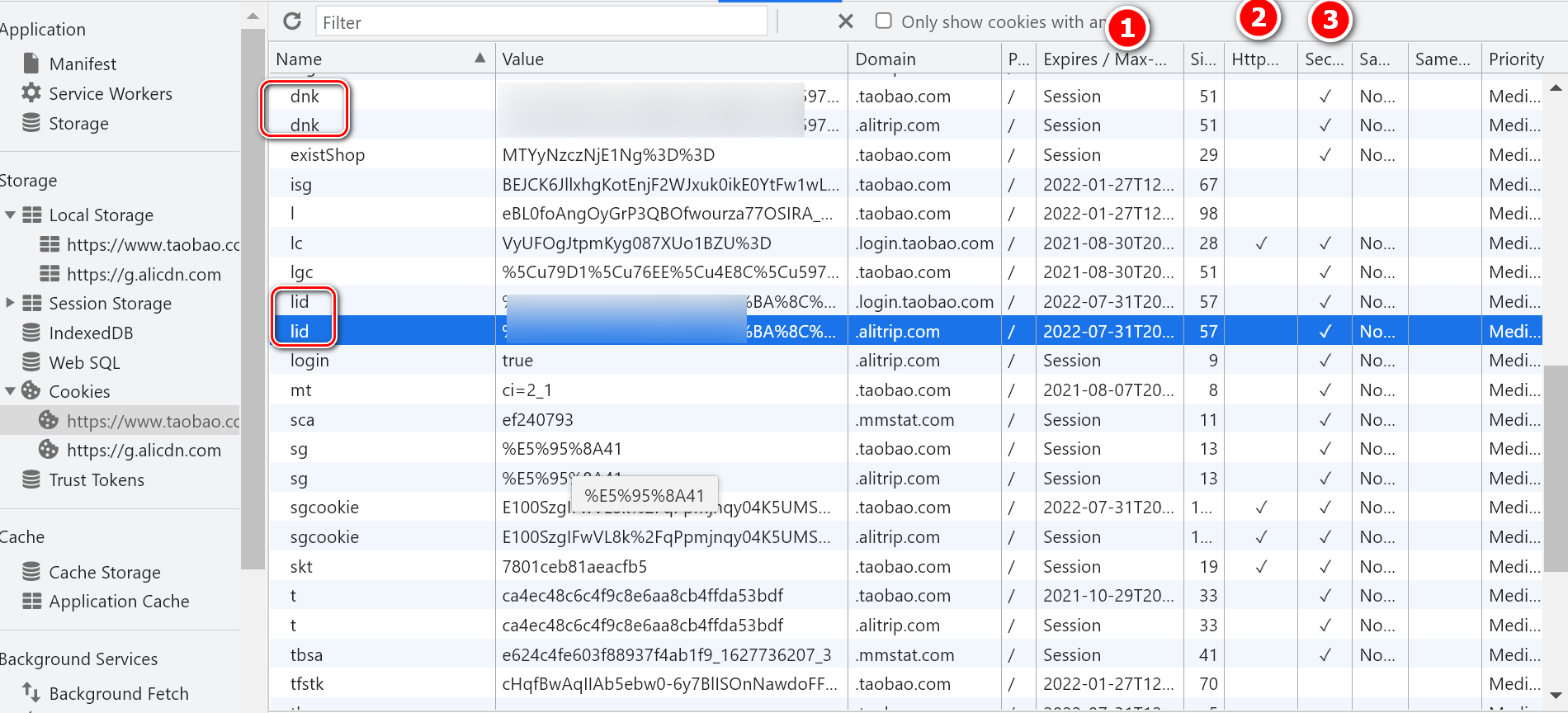Collapse the Local Storage tree node
The image size is (1568, 713).
click(10, 215)
